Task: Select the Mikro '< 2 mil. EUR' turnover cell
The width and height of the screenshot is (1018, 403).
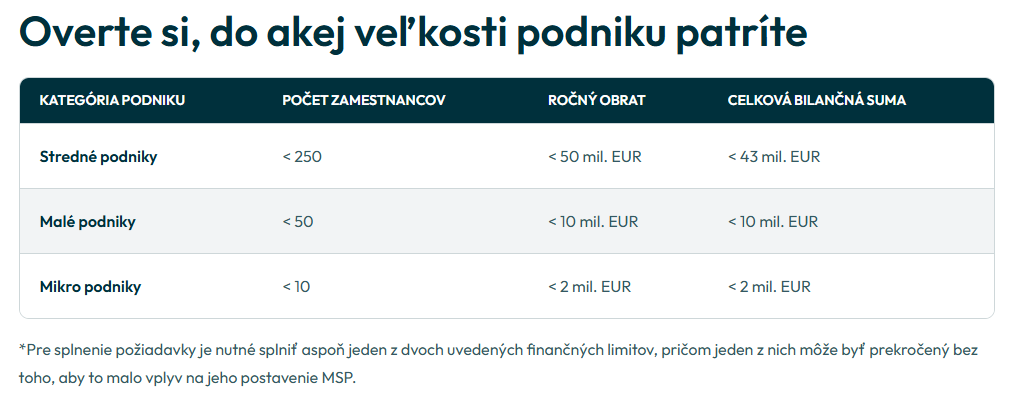Action: pyautogui.click(x=590, y=287)
